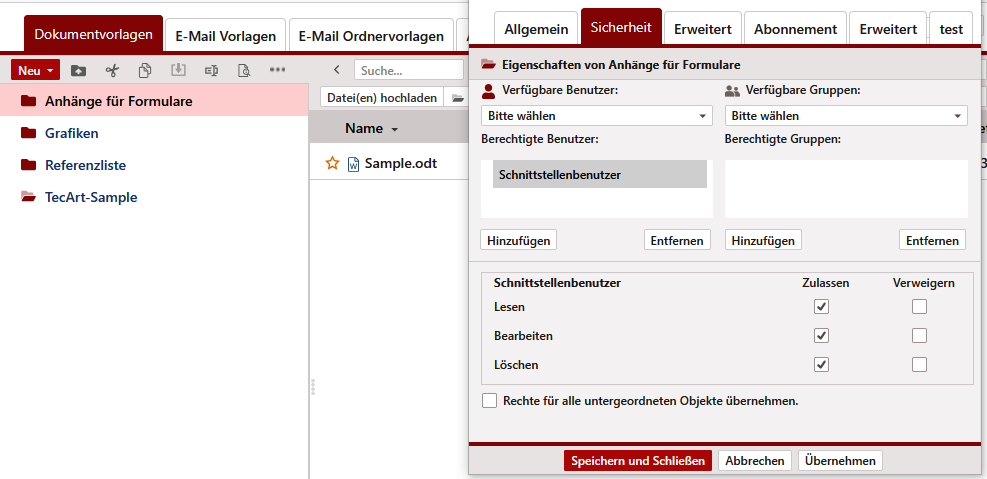Open the Verfügbare Gruppen dropdown
Image resolution: width=987 pixels, height=479 pixels.
(845, 116)
